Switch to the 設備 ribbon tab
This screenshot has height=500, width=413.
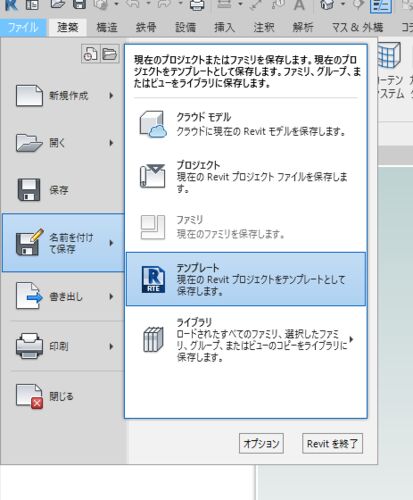[x=186, y=27]
